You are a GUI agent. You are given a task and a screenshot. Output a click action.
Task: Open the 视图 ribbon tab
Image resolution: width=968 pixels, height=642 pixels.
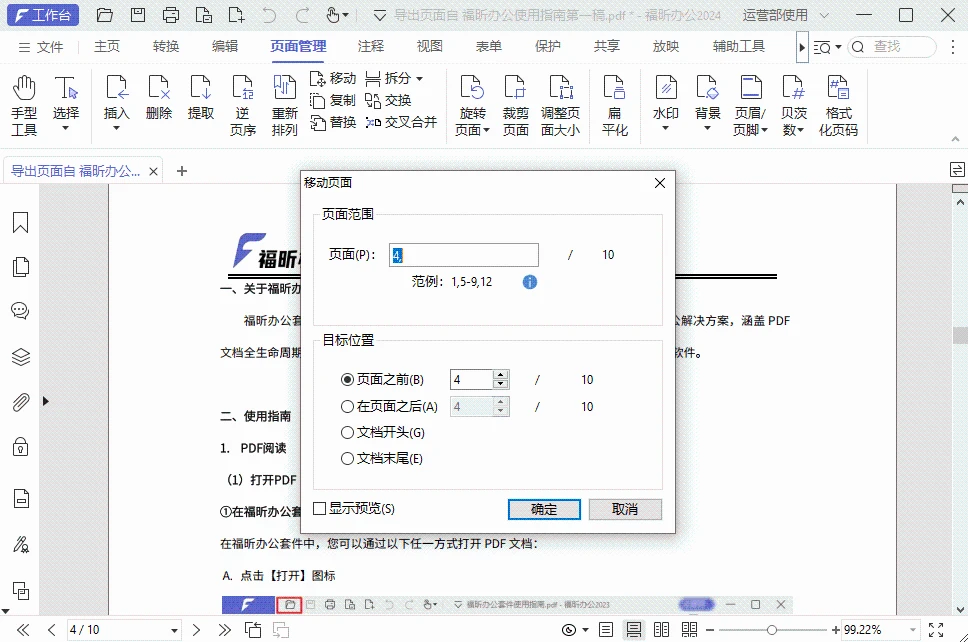(x=429, y=45)
